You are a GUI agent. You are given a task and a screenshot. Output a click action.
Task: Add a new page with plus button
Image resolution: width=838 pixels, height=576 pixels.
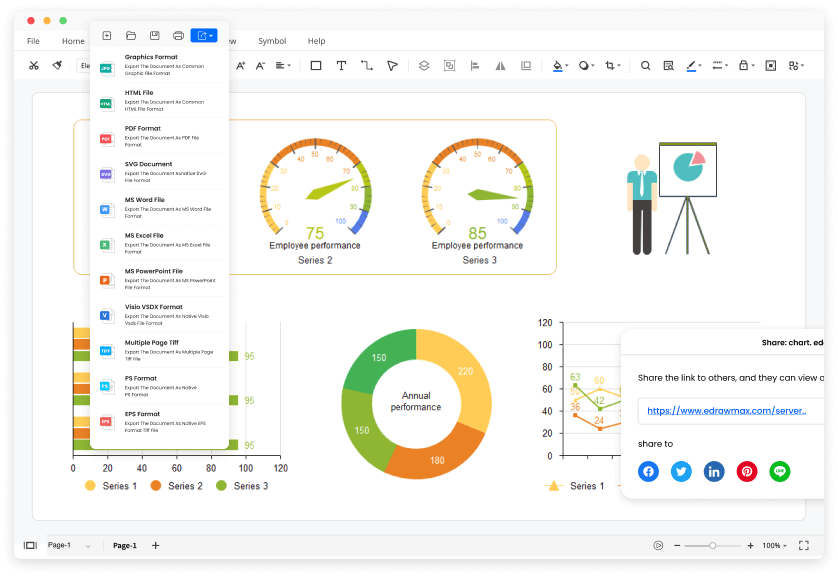(156, 545)
